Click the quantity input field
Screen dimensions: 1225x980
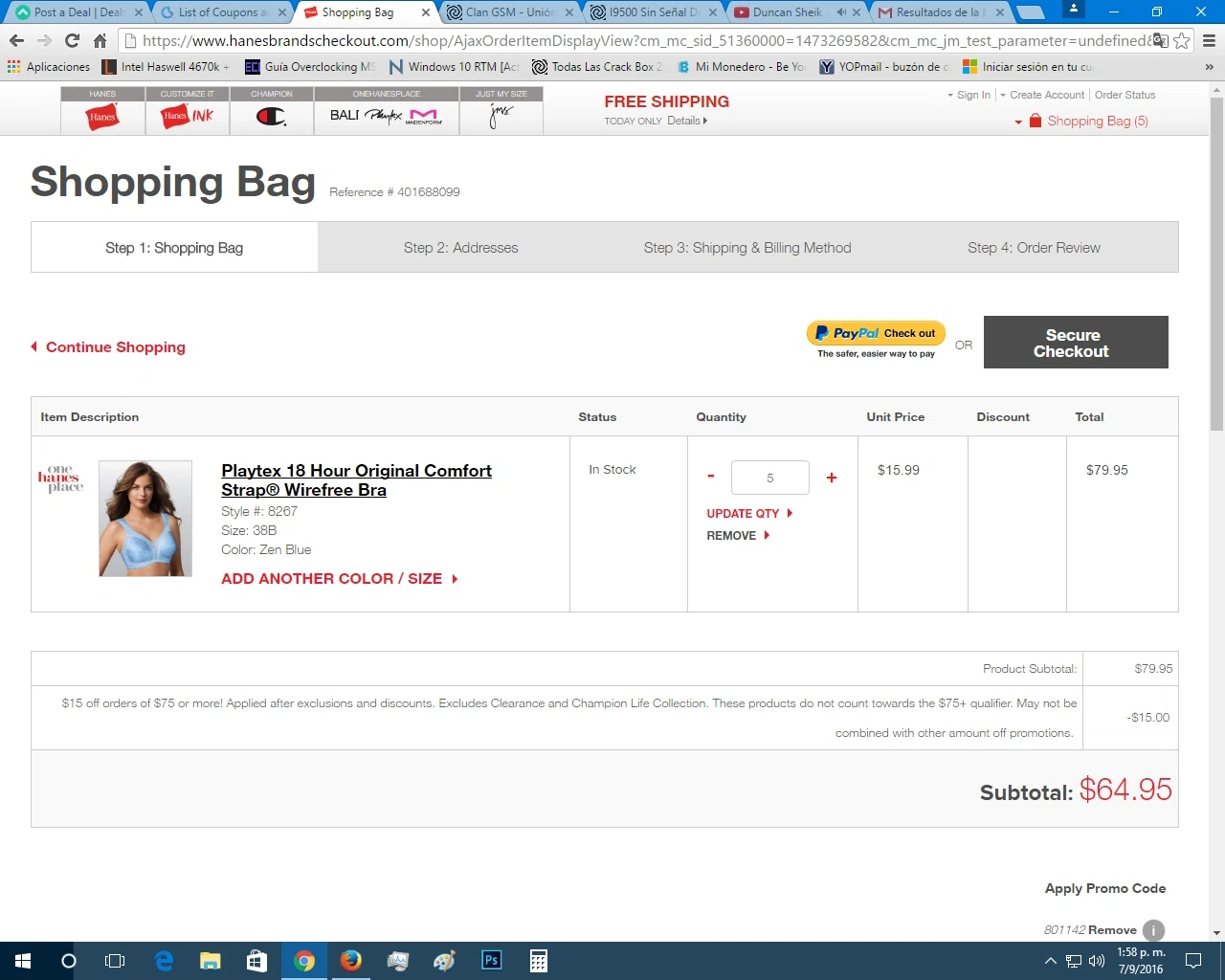pyautogui.click(x=769, y=478)
